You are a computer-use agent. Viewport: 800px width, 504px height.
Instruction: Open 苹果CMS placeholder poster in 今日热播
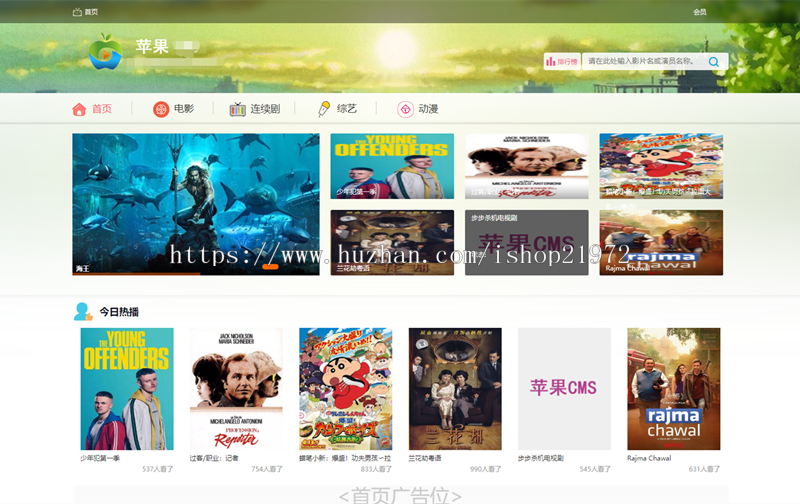pyautogui.click(x=564, y=389)
